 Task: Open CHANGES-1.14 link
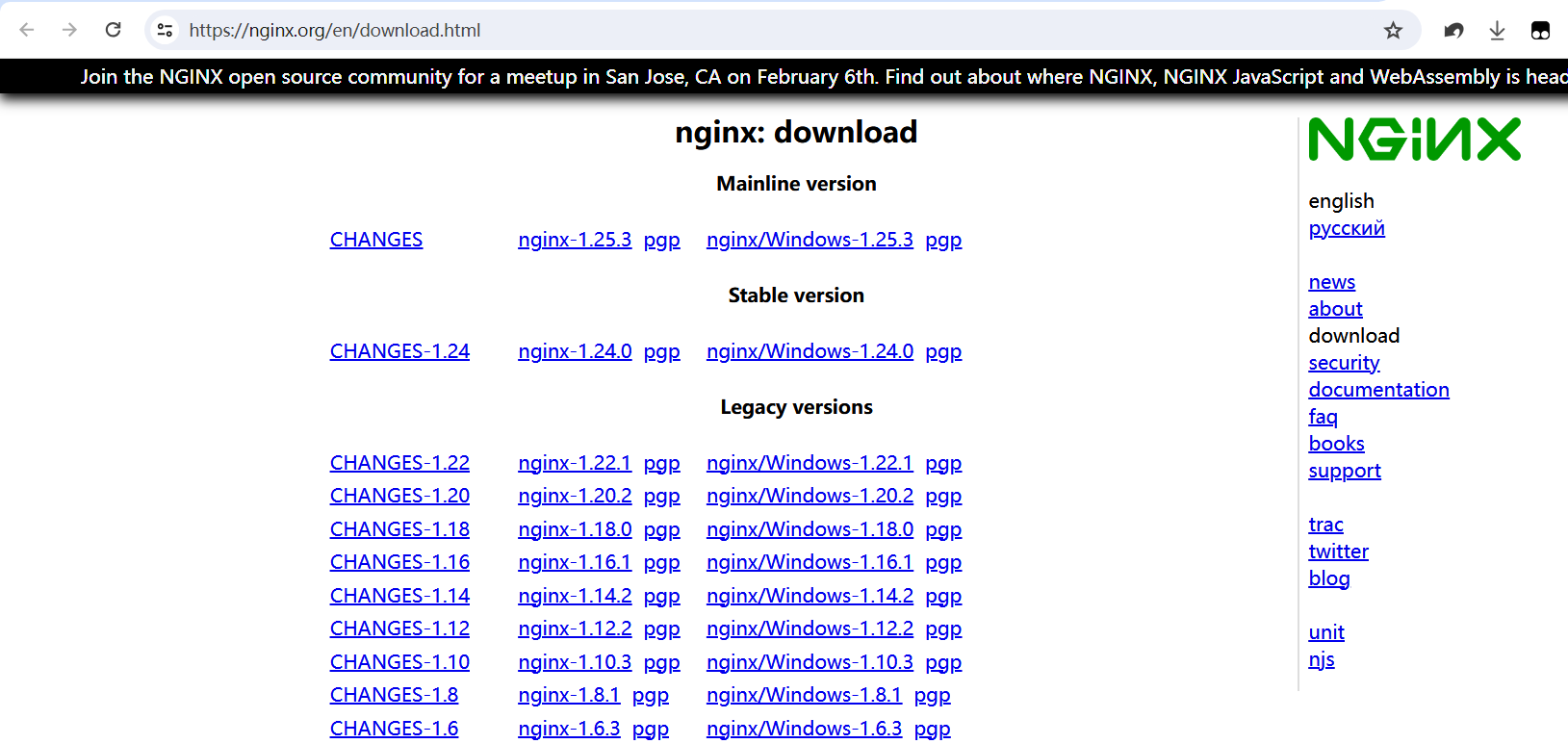coord(399,596)
